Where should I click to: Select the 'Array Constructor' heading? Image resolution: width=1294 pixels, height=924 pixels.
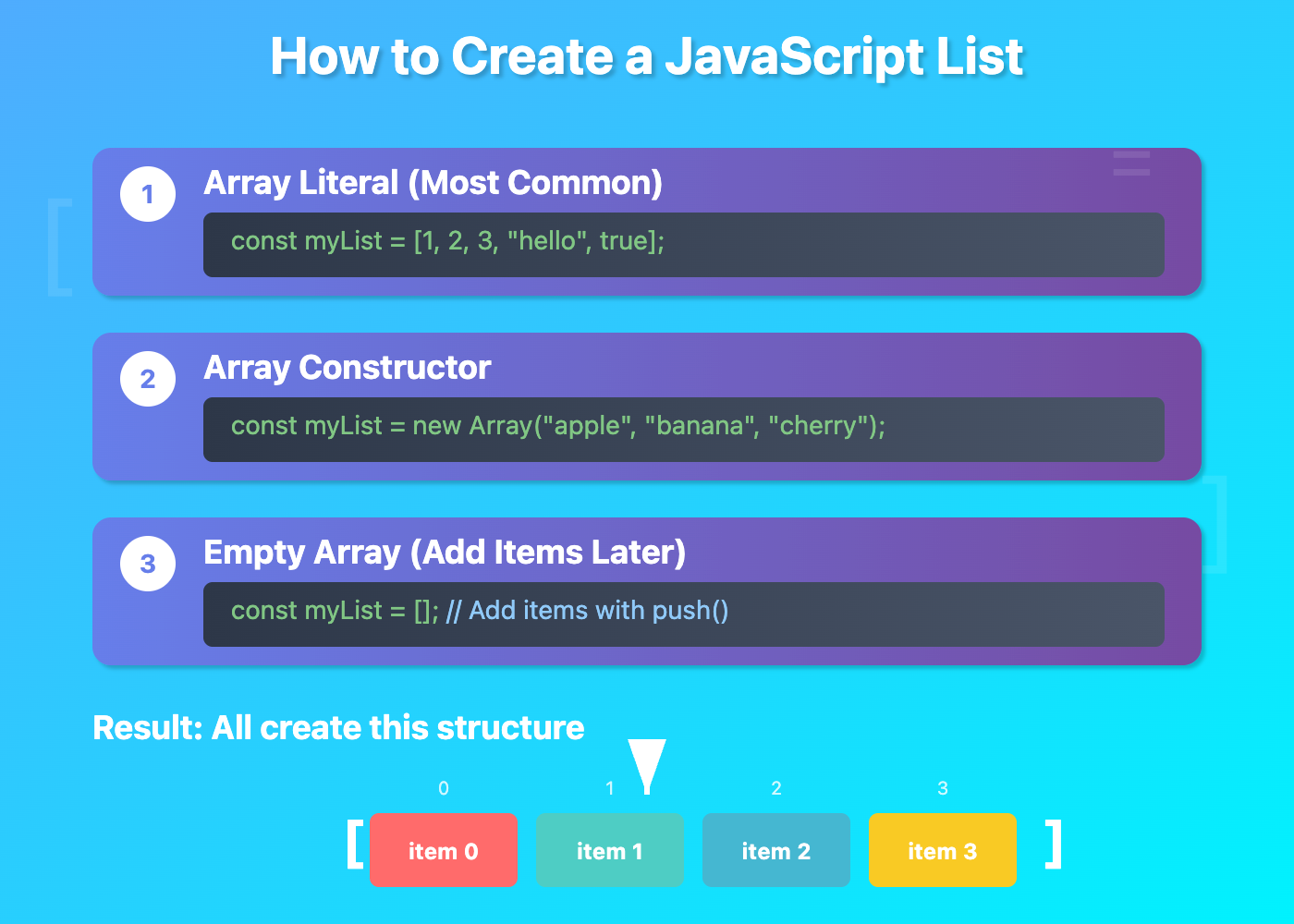point(347,368)
